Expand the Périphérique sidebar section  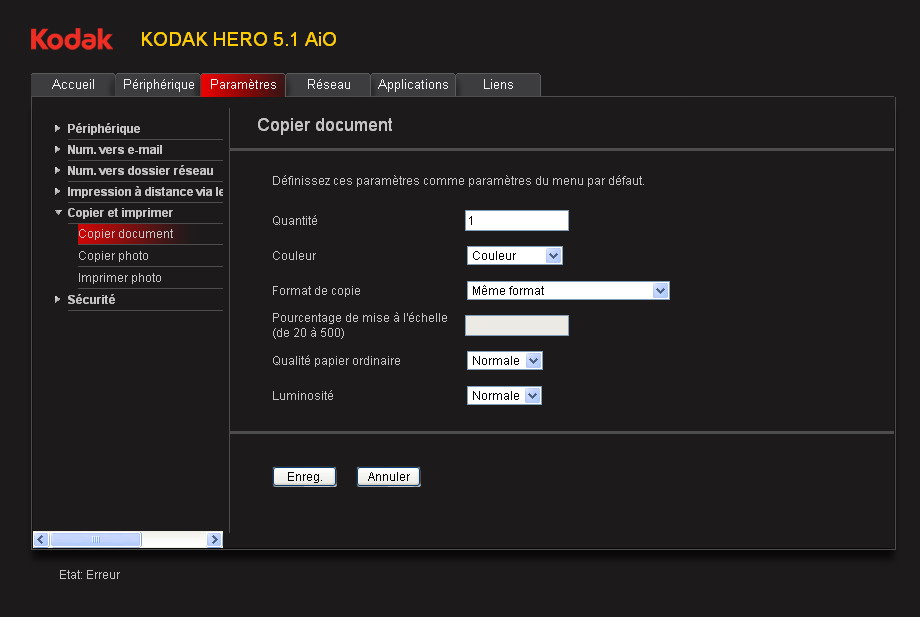103,129
